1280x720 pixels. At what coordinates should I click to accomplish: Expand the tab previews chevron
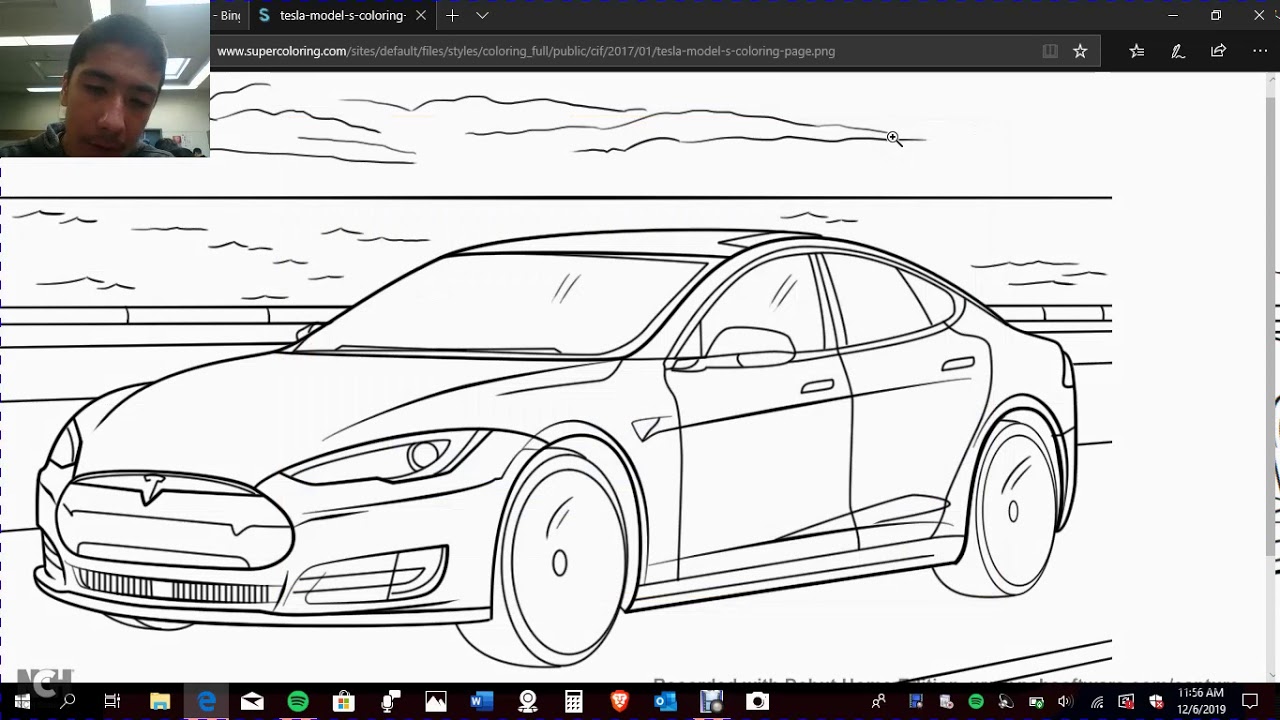[x=482, y=15]
